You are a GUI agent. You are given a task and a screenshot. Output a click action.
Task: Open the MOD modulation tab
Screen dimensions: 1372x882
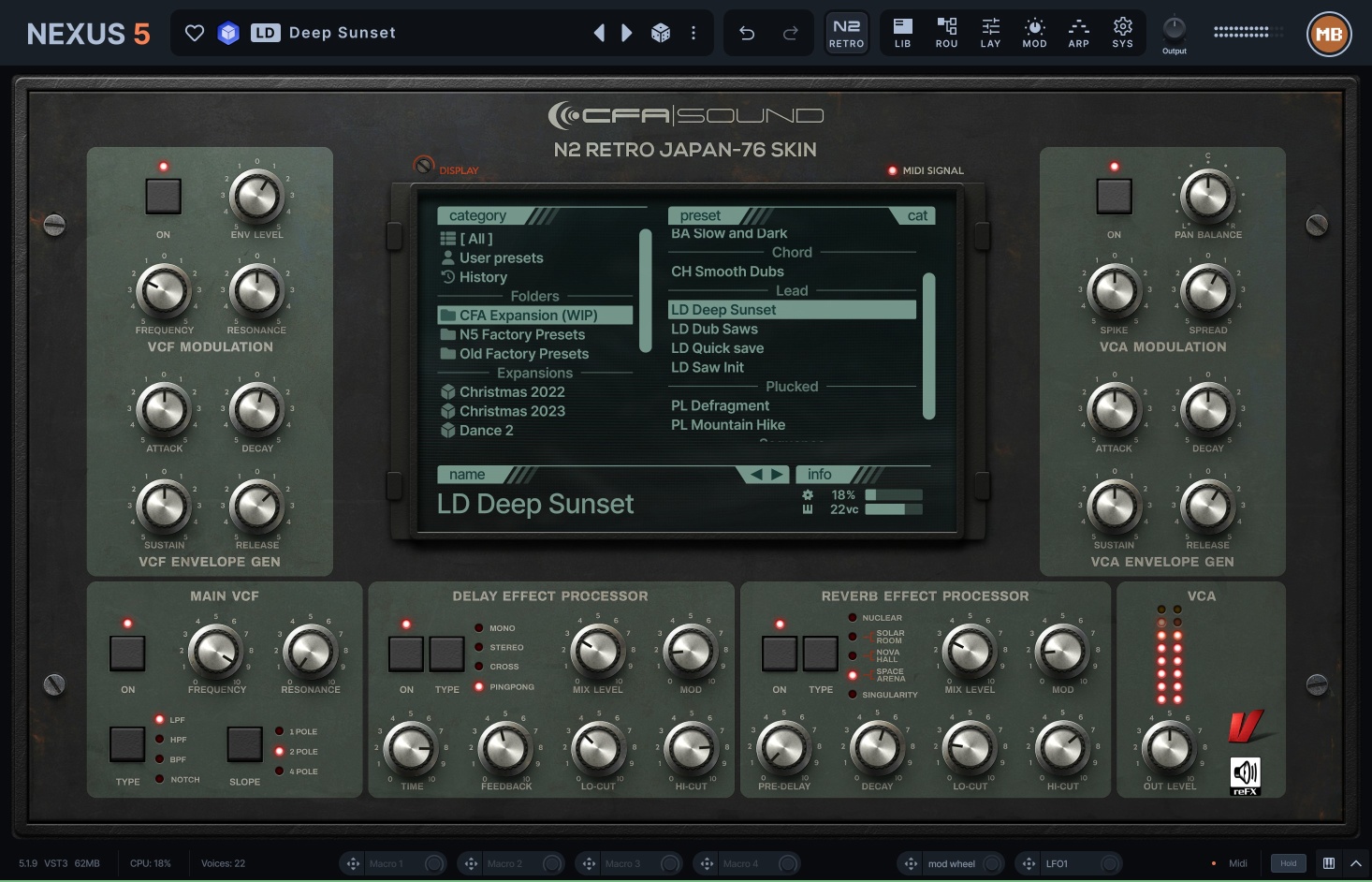coord(1034,33)
